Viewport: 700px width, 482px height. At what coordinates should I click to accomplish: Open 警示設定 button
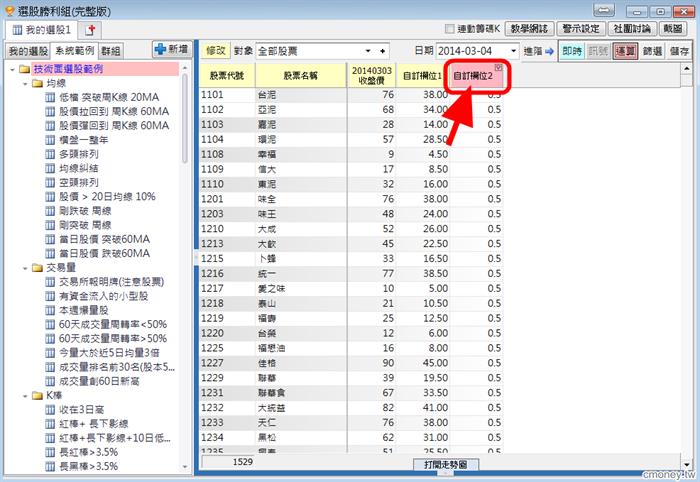pos(581,29)
